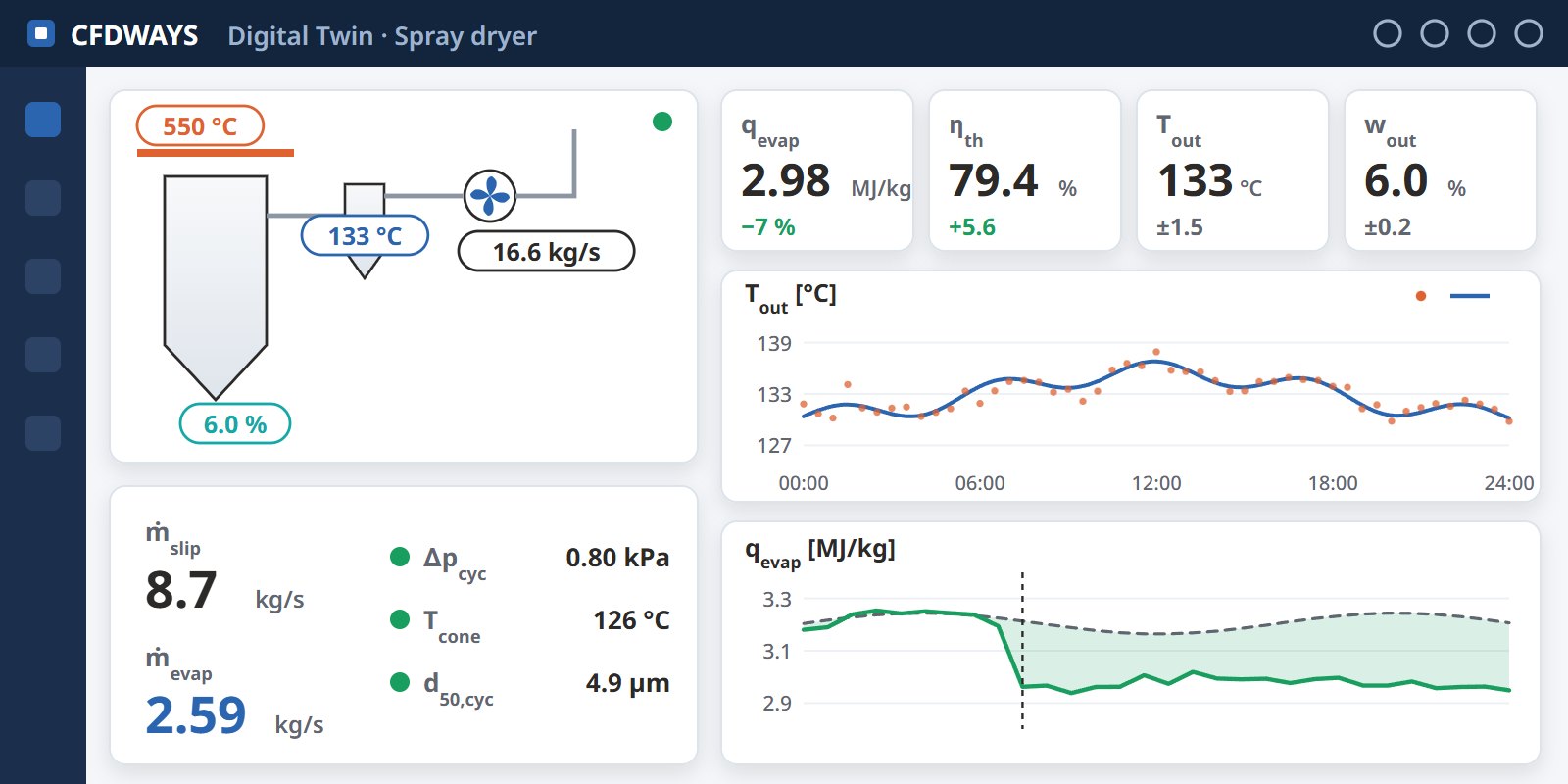Open the q evap 2.98 MJ/kg KPI card
Screen dimensions: 1568x784
[817, 171]
